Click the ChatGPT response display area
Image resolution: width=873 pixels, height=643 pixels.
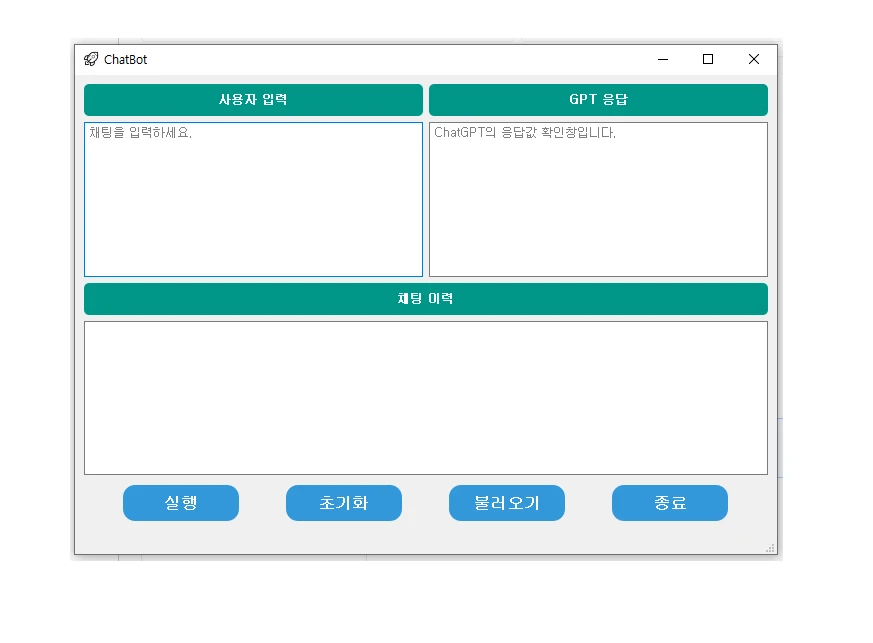pos(597,200)
